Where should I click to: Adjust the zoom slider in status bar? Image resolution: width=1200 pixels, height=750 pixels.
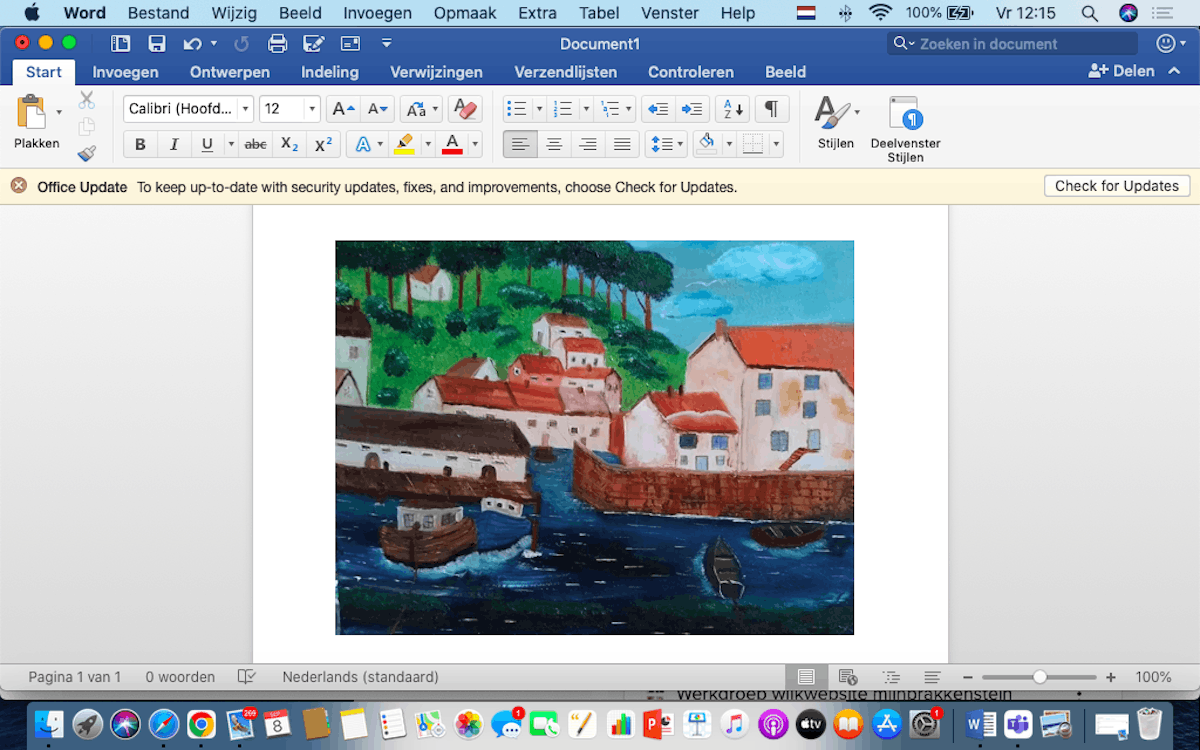click(x=1040, y=677)
